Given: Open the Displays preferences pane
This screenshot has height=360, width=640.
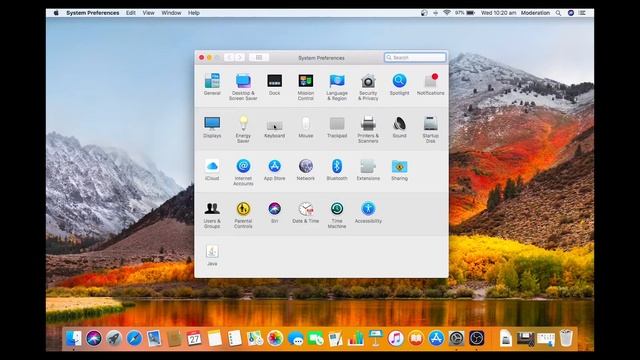Looking at the screenshot, I should click(x=212, y=127).
